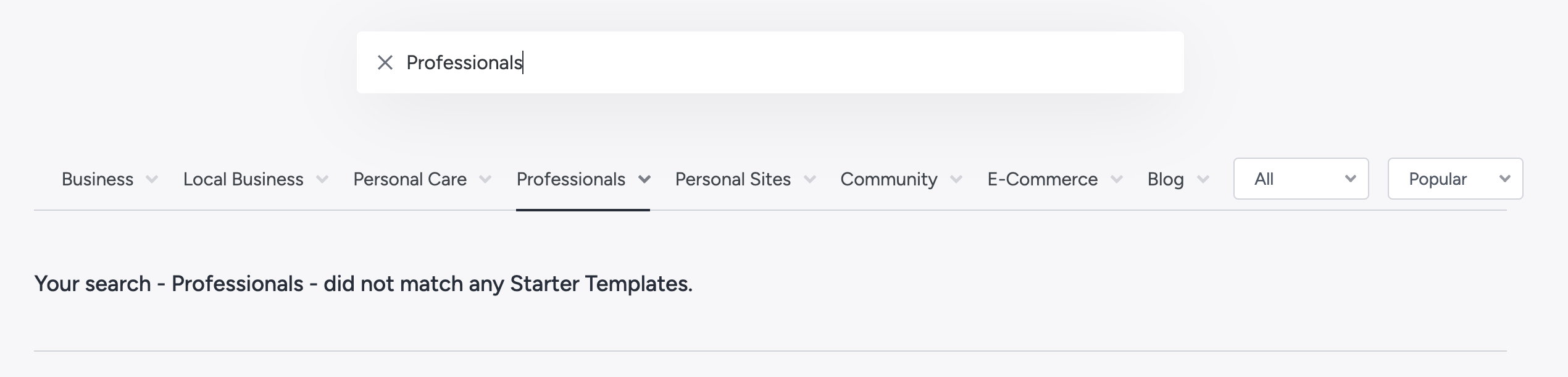Expand the Community chevron arrow
Image resolution: width=1568 pixels, height=377 pixels.
tap(956, 180)
